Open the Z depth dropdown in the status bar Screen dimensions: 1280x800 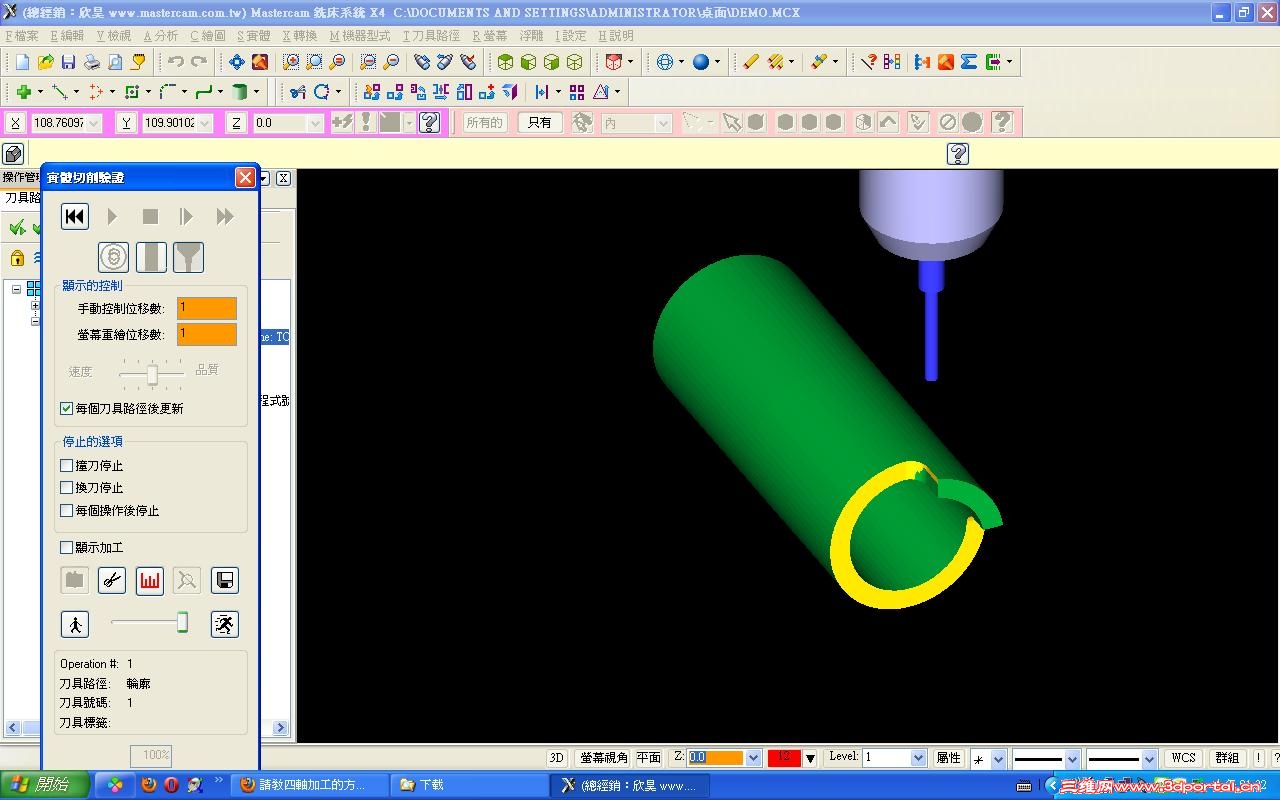point(754,758)
